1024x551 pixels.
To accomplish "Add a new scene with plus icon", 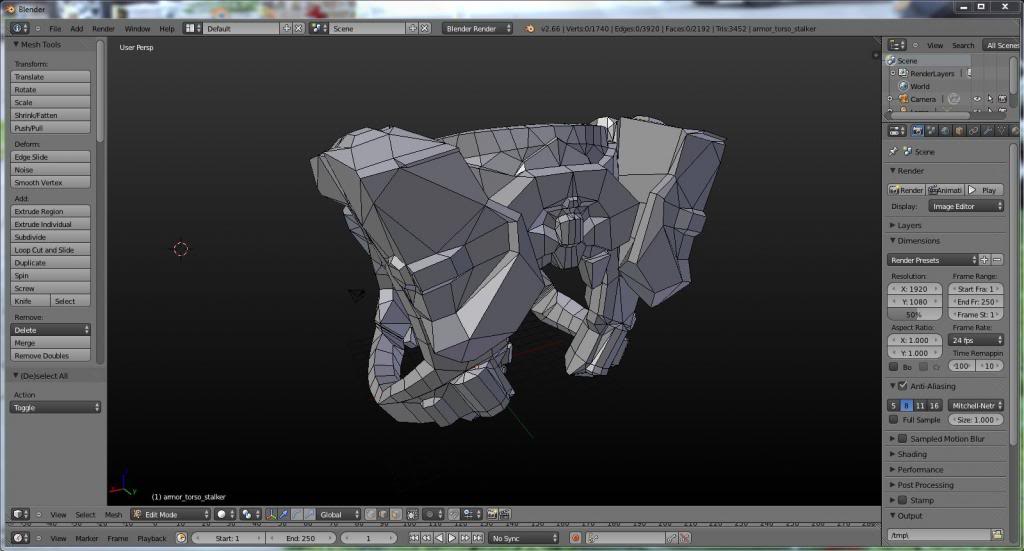I will [413, 28].
